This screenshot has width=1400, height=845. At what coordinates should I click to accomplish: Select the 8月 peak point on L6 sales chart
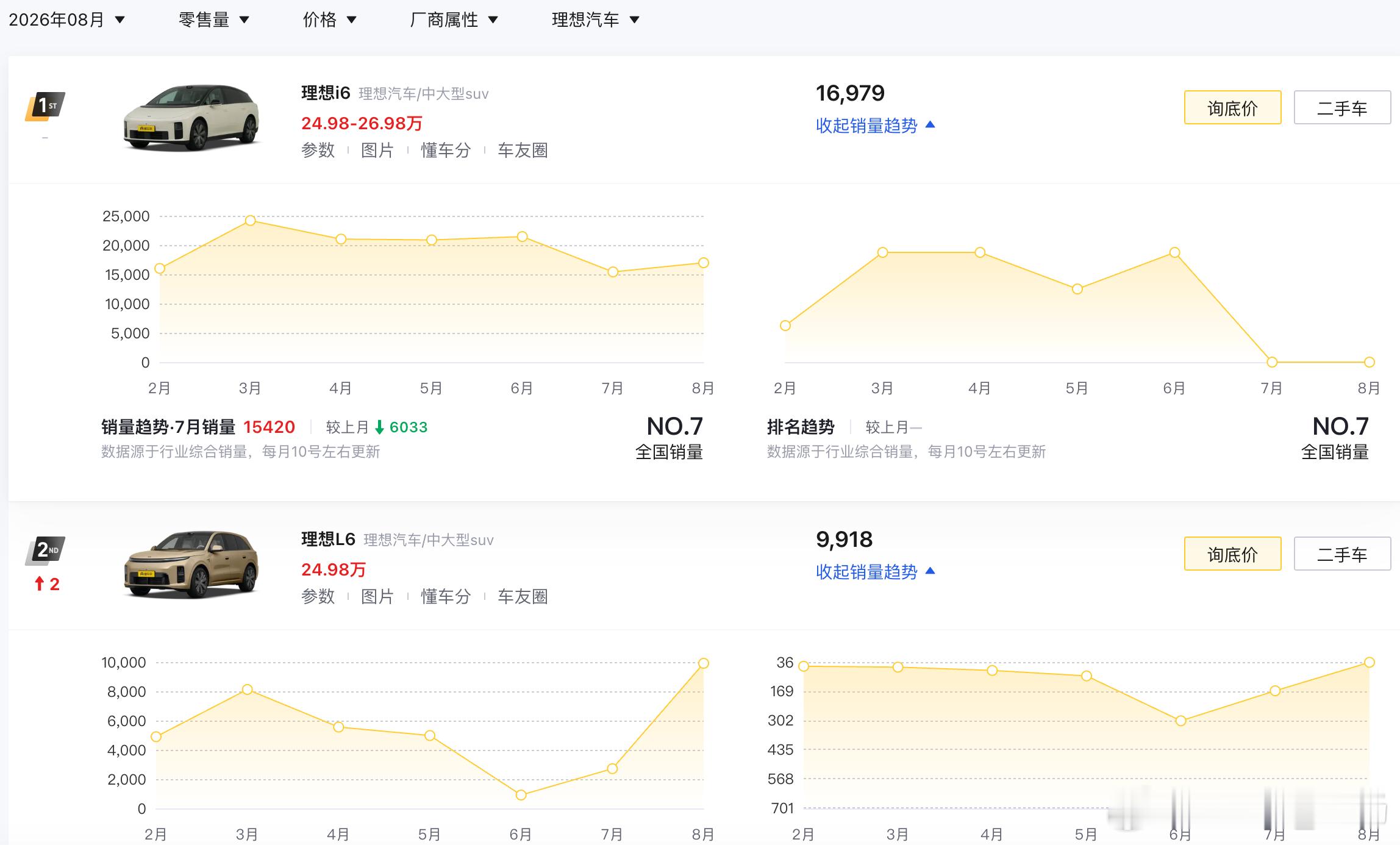click(x=703, y=663)
